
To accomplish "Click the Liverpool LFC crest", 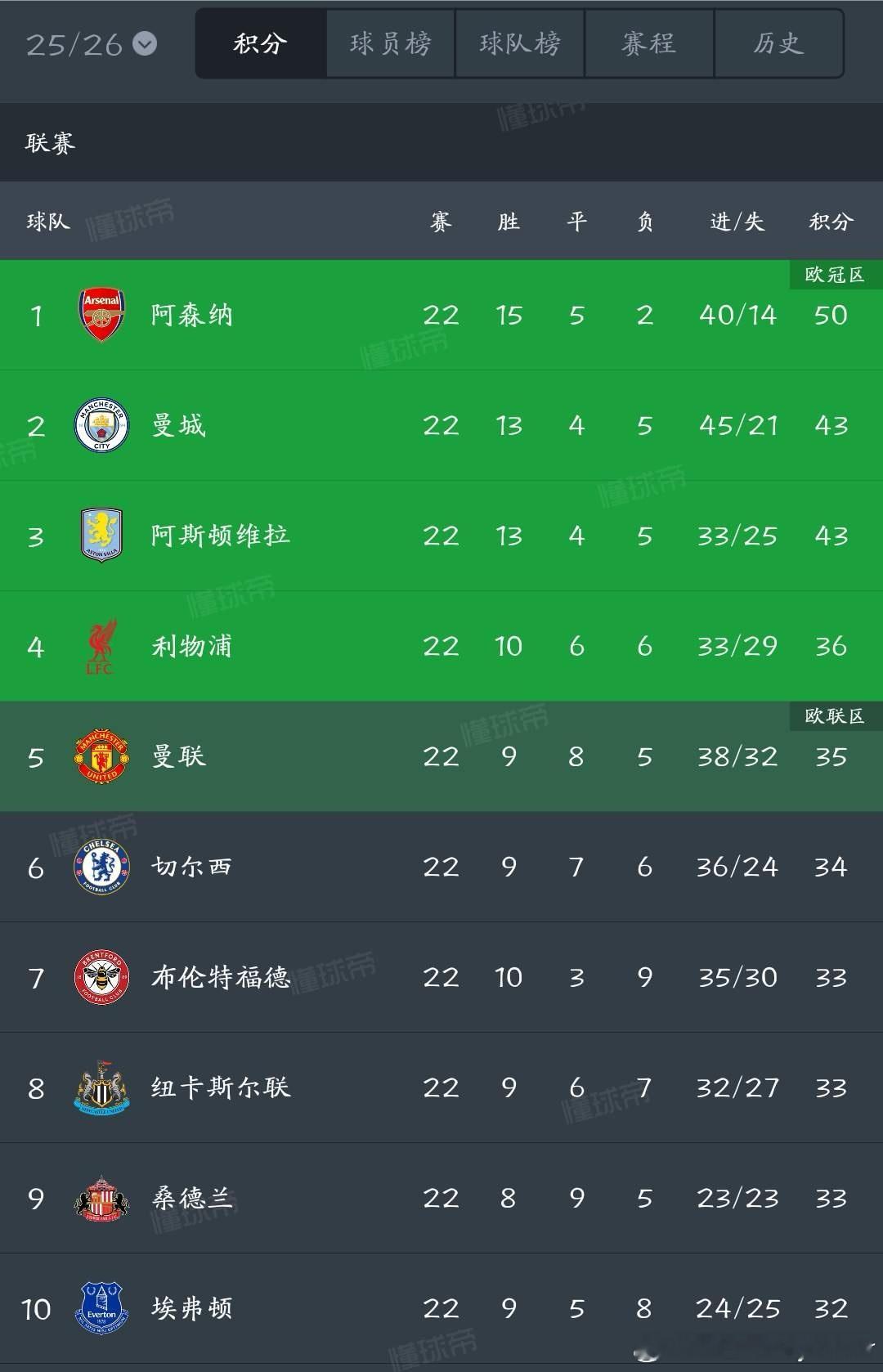I will point(101,646).
